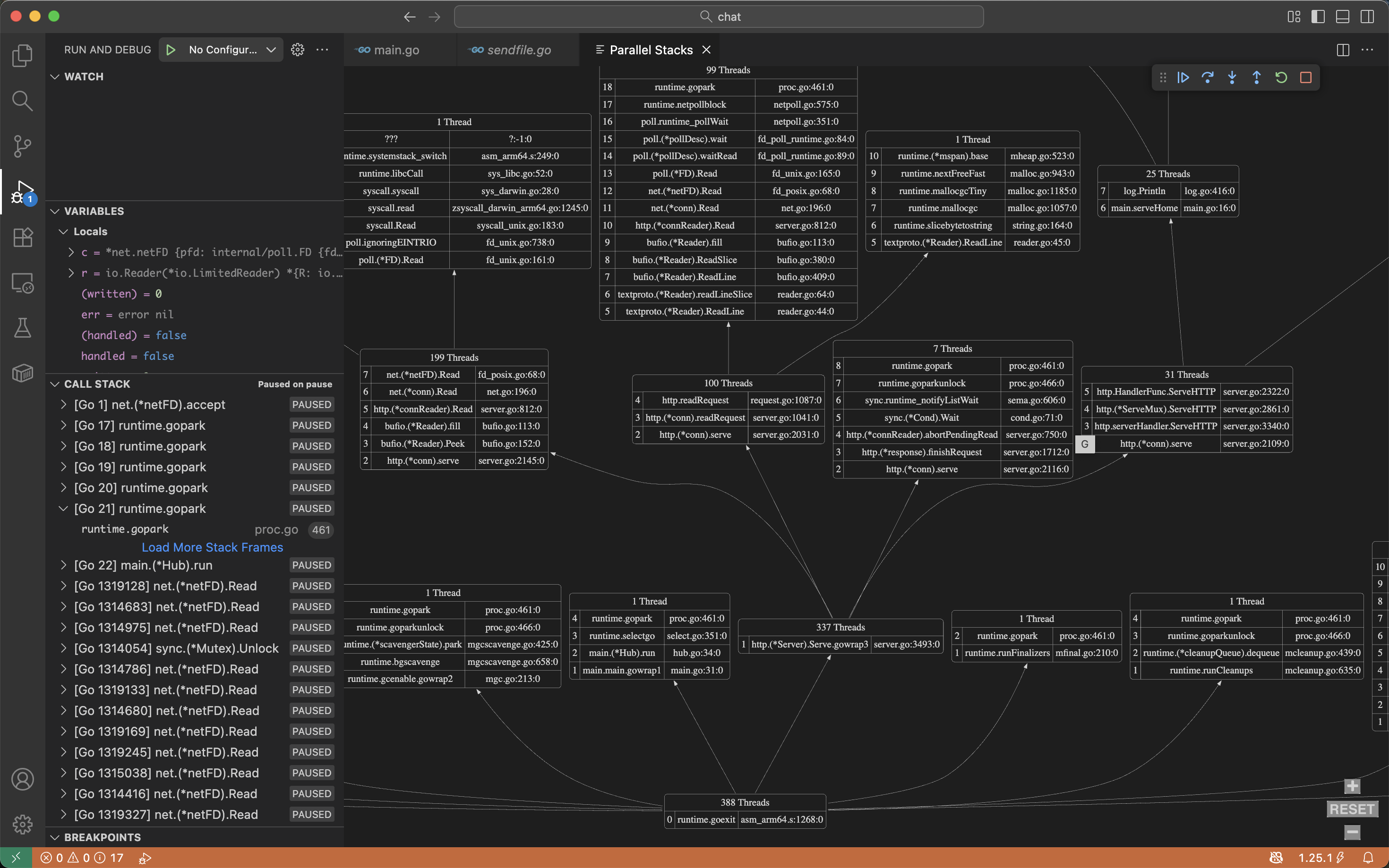The image size is (1389, 868).
Task: Click Step Into in the debug toolbar
Action: tap(1232, 77)
